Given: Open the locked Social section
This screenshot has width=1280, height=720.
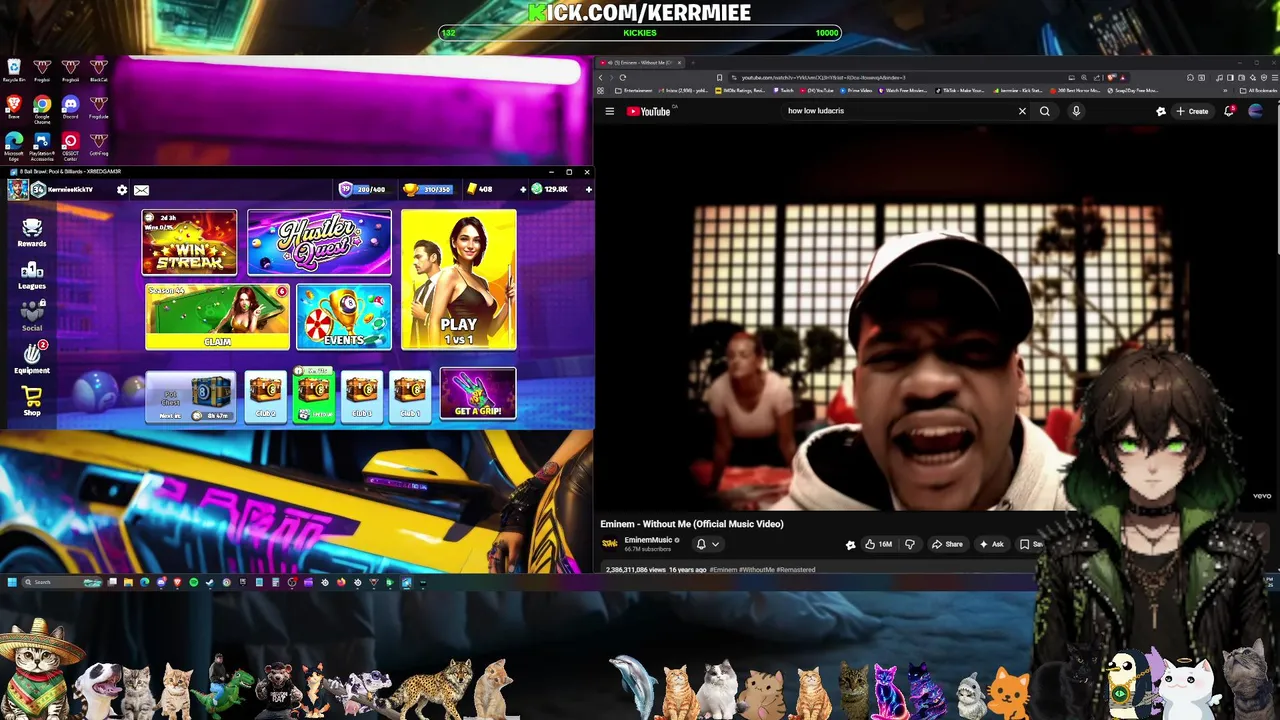Looking at the screenshot, I should pos(32,316).
